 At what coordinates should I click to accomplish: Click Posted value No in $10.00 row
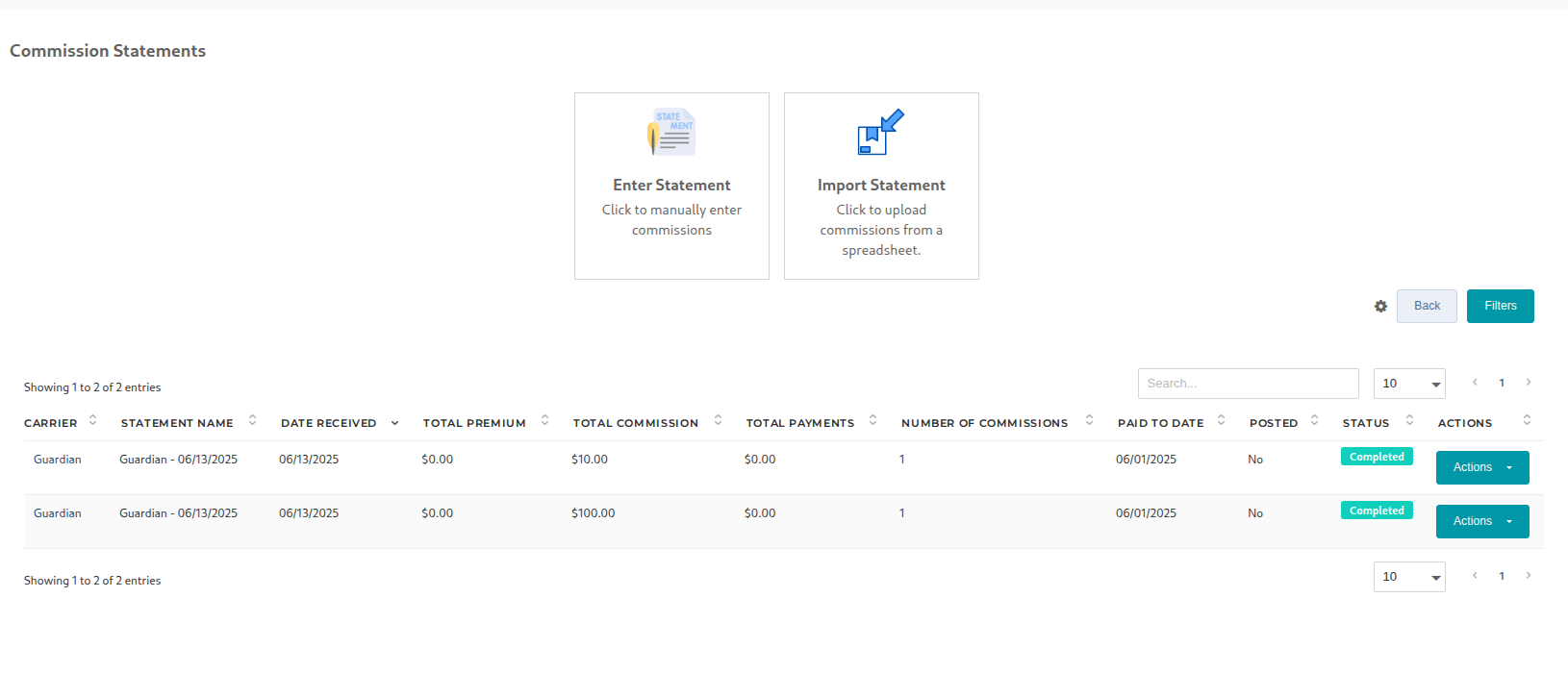(1255, 460)
